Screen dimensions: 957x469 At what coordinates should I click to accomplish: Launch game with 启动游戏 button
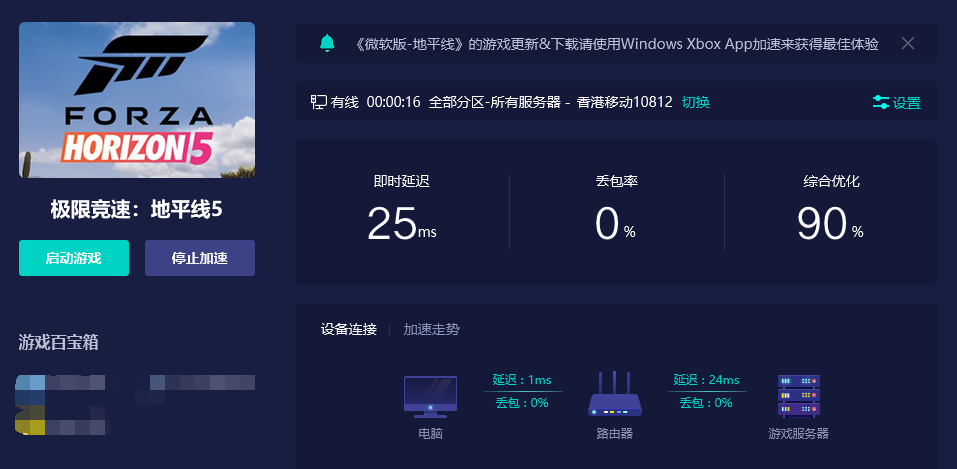coord(74,258)
